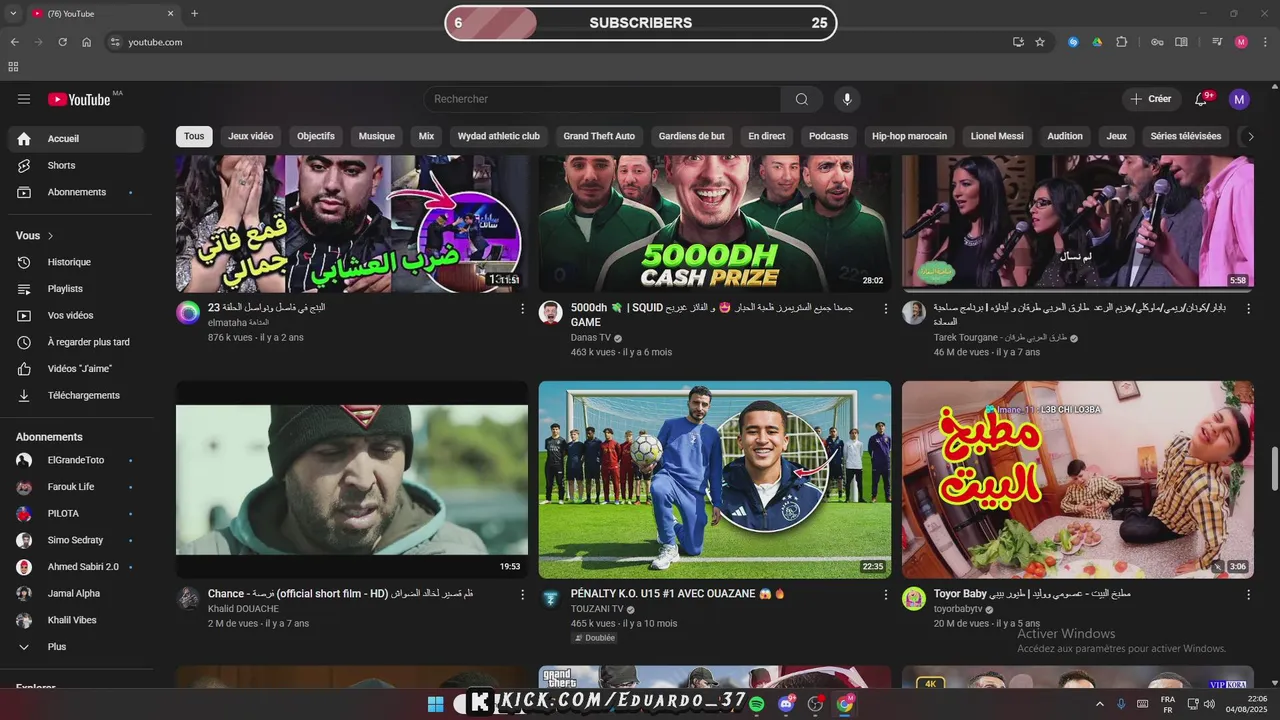Open options menu for elmataha video
Image resolution: width=1280 pixels, height=720 pixels.
(522, 309)
